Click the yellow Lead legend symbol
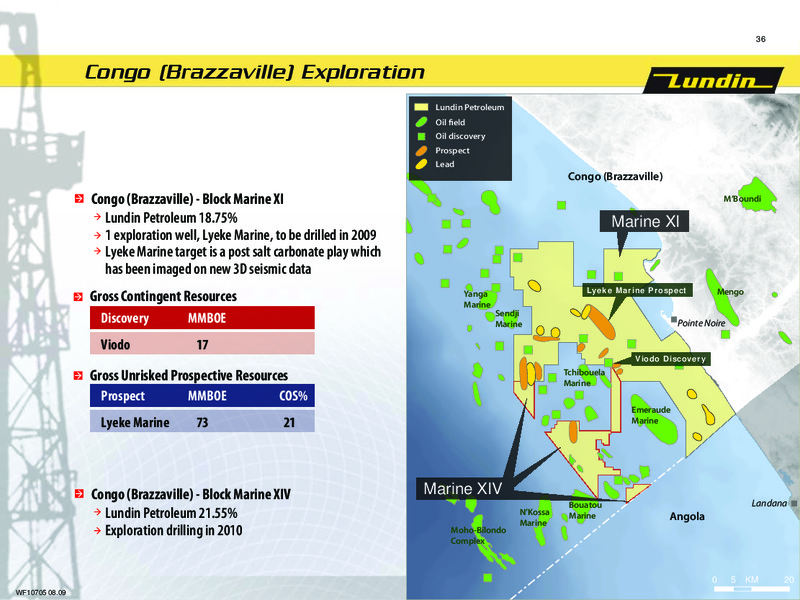The height and width of the screenshot is (600, 800). [421, 164]
